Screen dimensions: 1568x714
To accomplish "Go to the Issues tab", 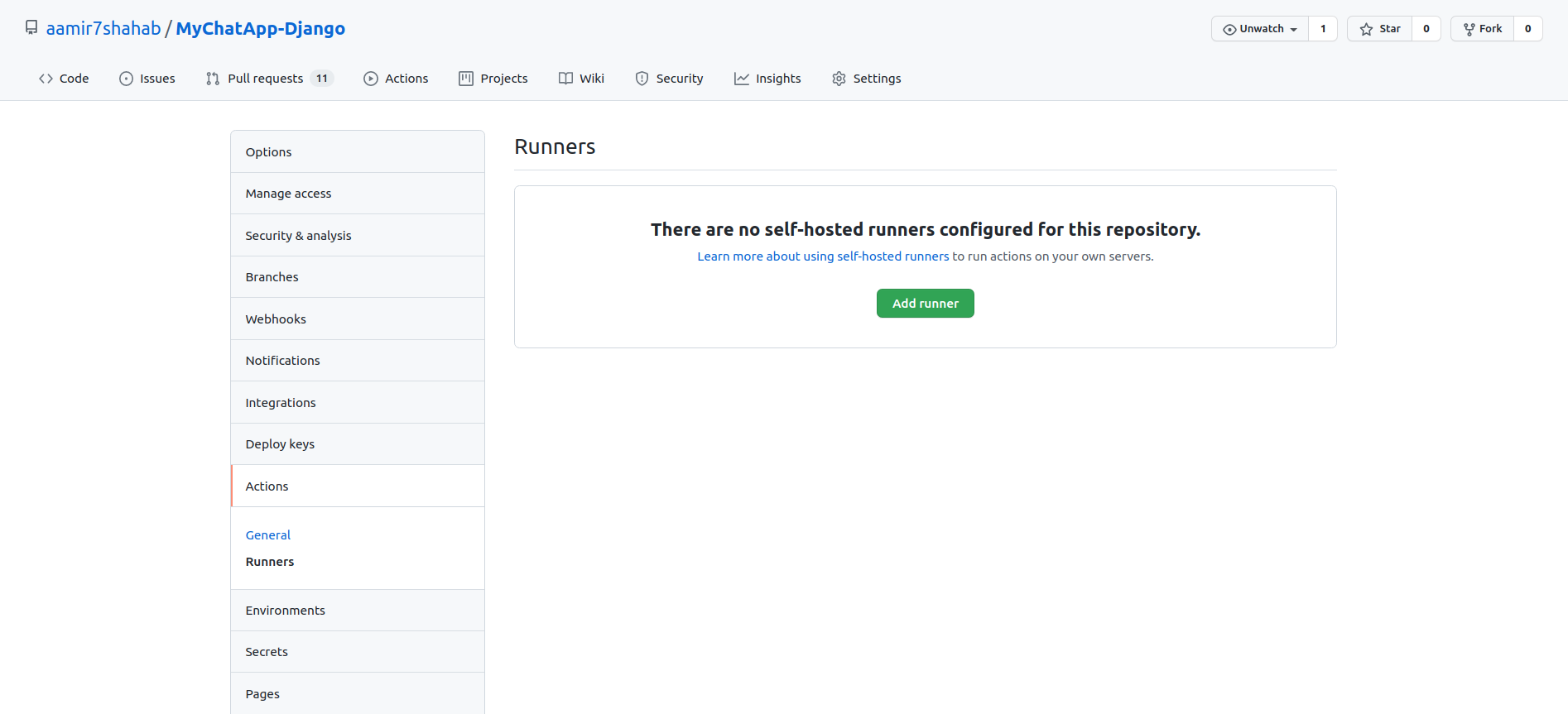I will pyautogui.click(x=147, y=79).
